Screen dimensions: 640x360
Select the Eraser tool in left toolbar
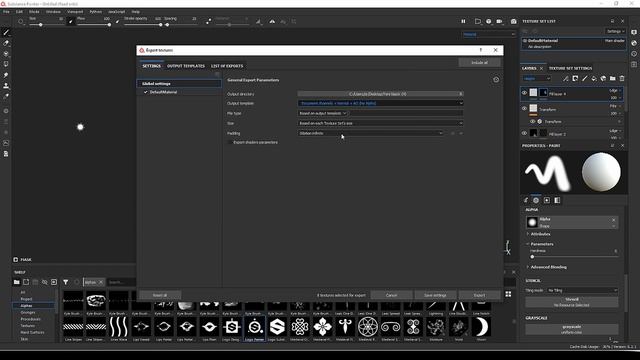(x=6, y=43)
